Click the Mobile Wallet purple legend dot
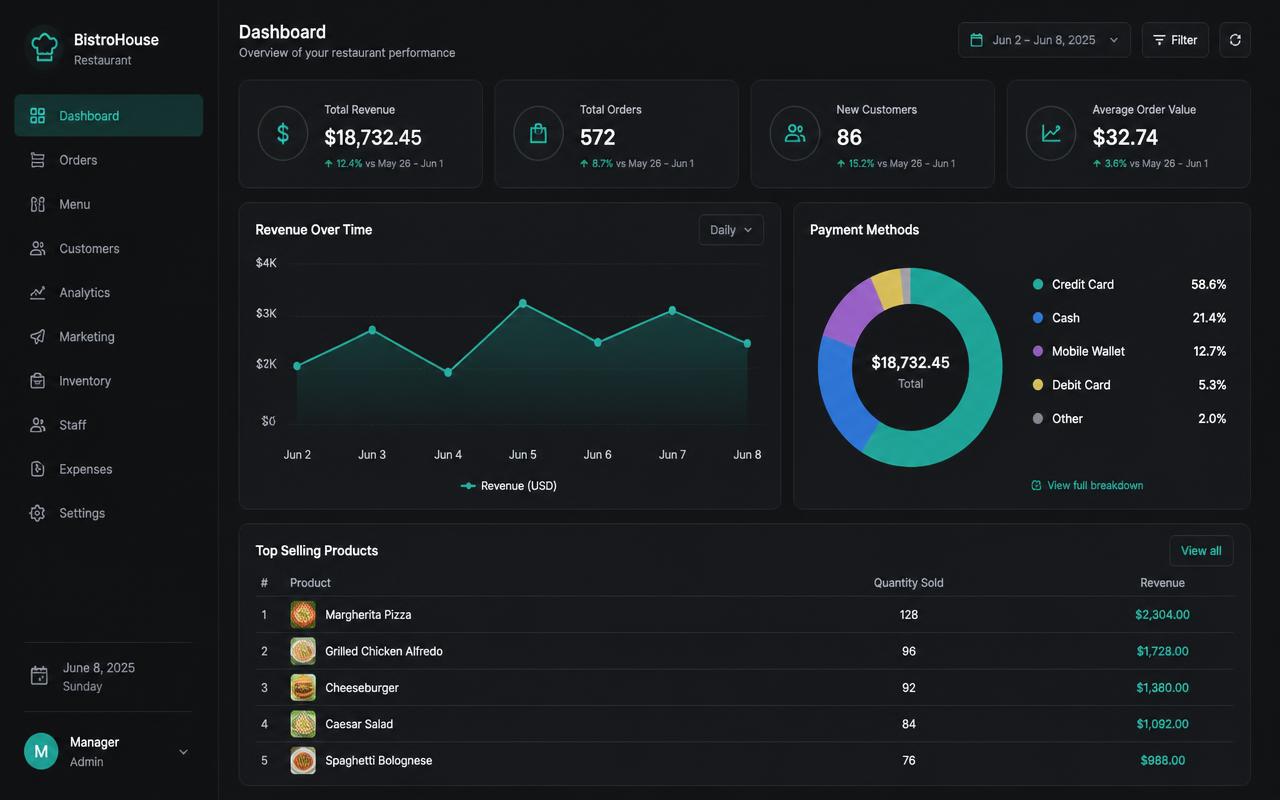 [1038, 352]
